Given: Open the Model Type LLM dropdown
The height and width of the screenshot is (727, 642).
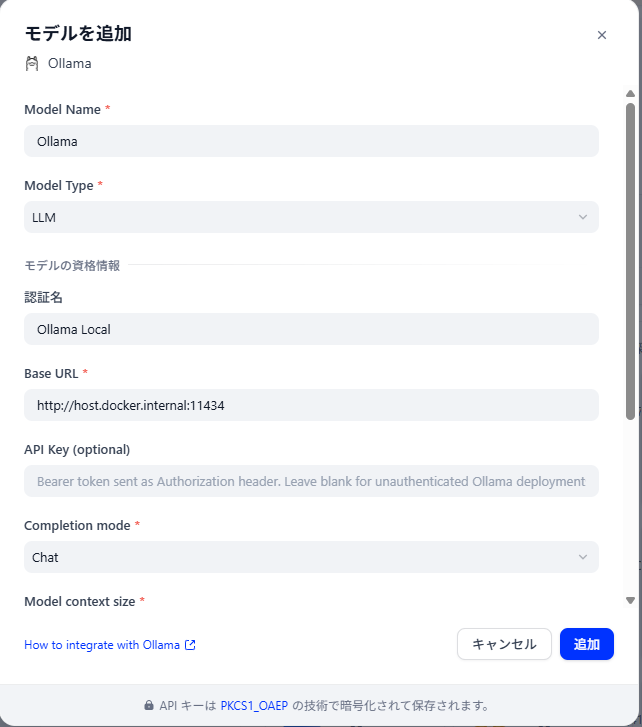Looking at the screenshot, I should 311,217.
